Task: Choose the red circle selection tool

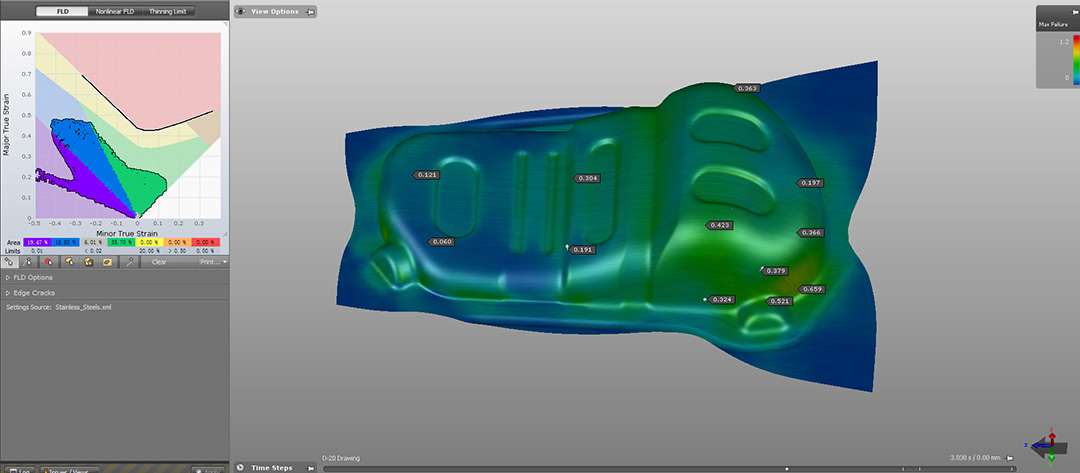Action: coord(49,262)
